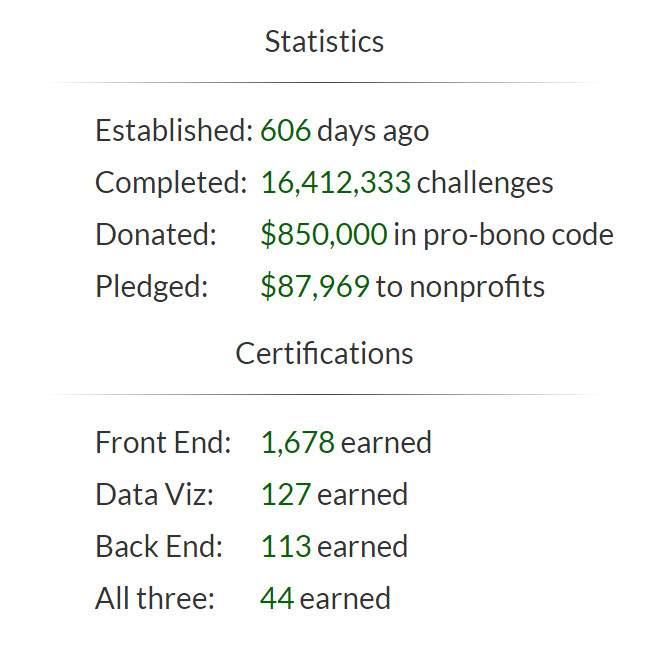The height and width of the screenshot is (646, 668).
Task: Click the word challenges
Action: pyautogui.click(x=485, y=183)
